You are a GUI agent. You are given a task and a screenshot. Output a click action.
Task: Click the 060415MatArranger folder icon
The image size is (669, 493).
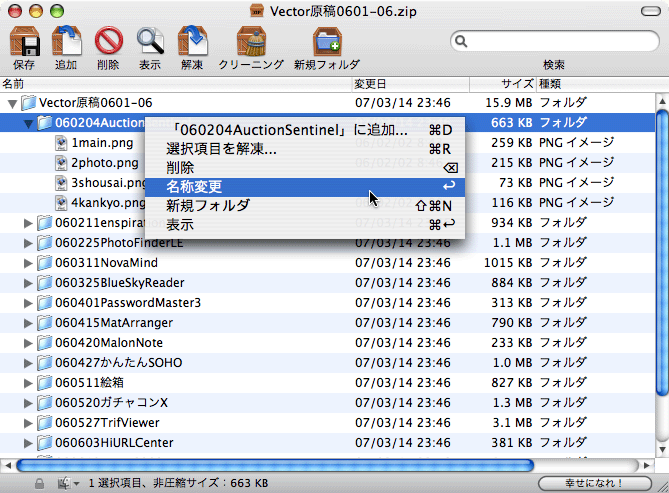[44, 323]
